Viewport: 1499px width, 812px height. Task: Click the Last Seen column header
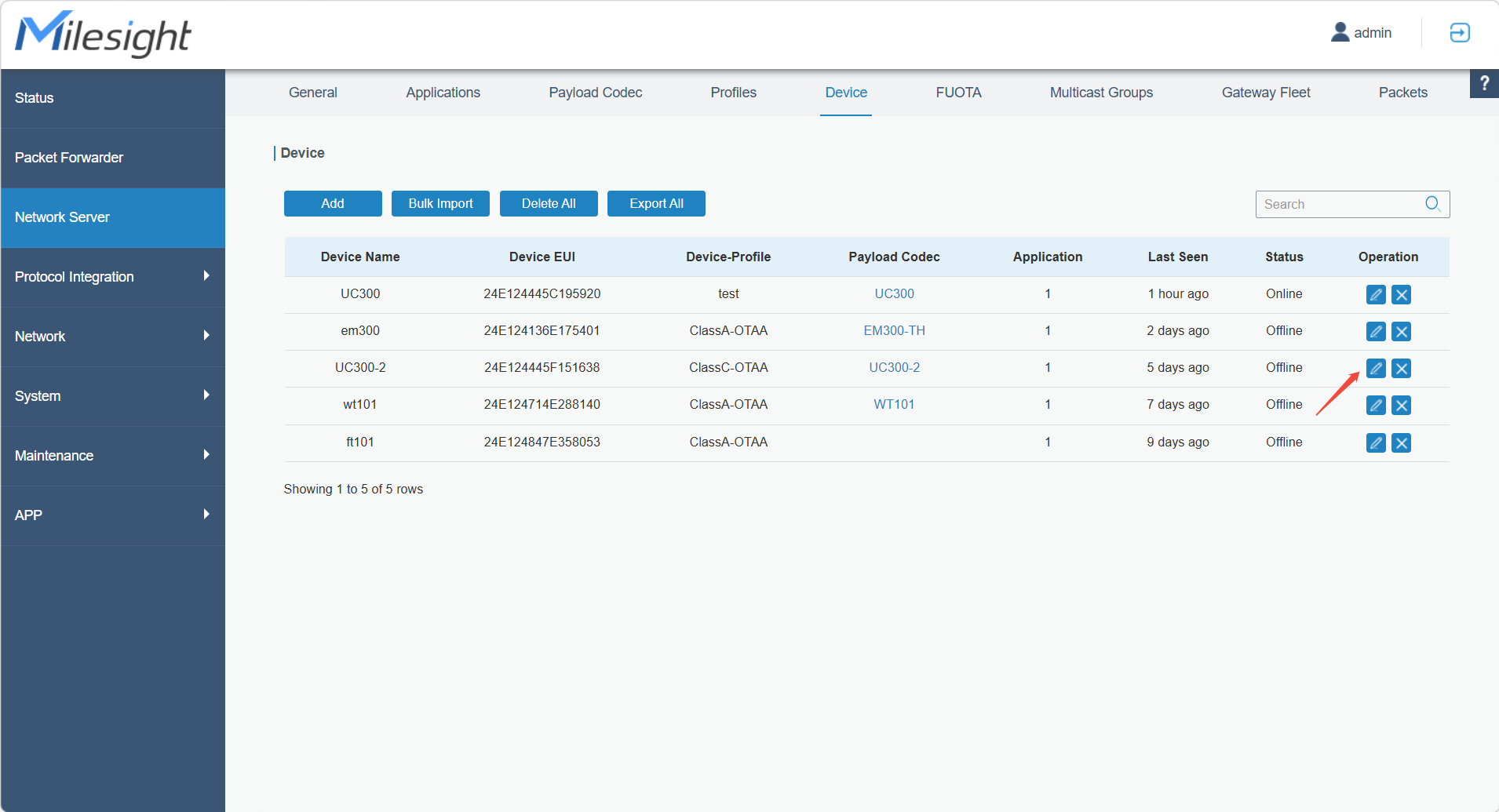pyautogui.click(x=1178, y=257)
